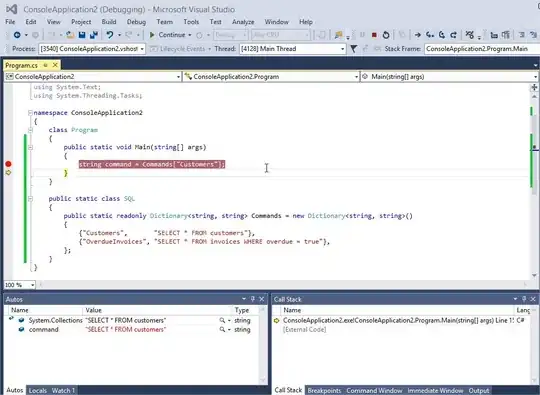Click the Save All toolbar icon
The width and height of the screenshot is (540, 395).
click(94, 35)
